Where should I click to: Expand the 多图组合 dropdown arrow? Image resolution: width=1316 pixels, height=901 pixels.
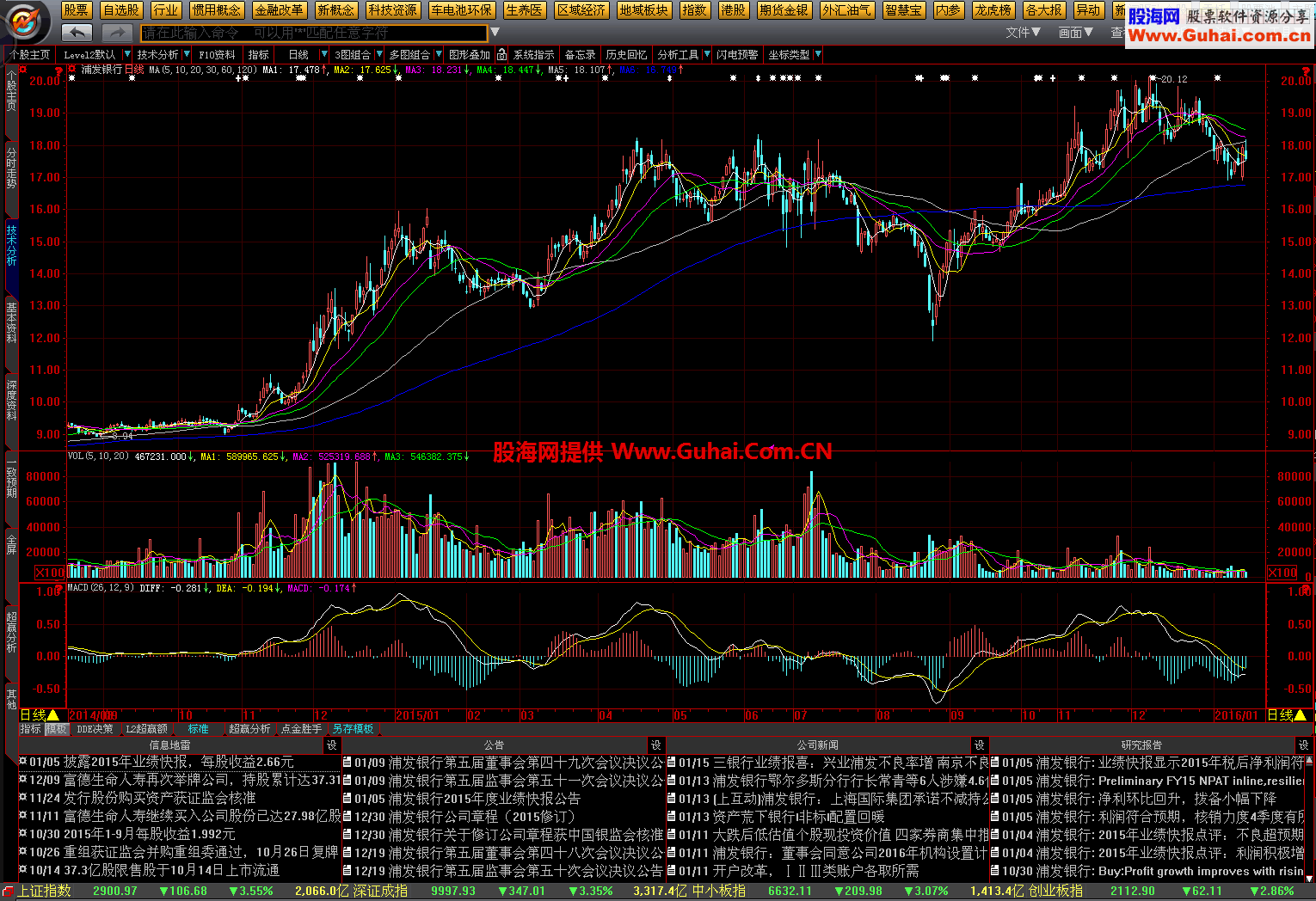point(439,54)
